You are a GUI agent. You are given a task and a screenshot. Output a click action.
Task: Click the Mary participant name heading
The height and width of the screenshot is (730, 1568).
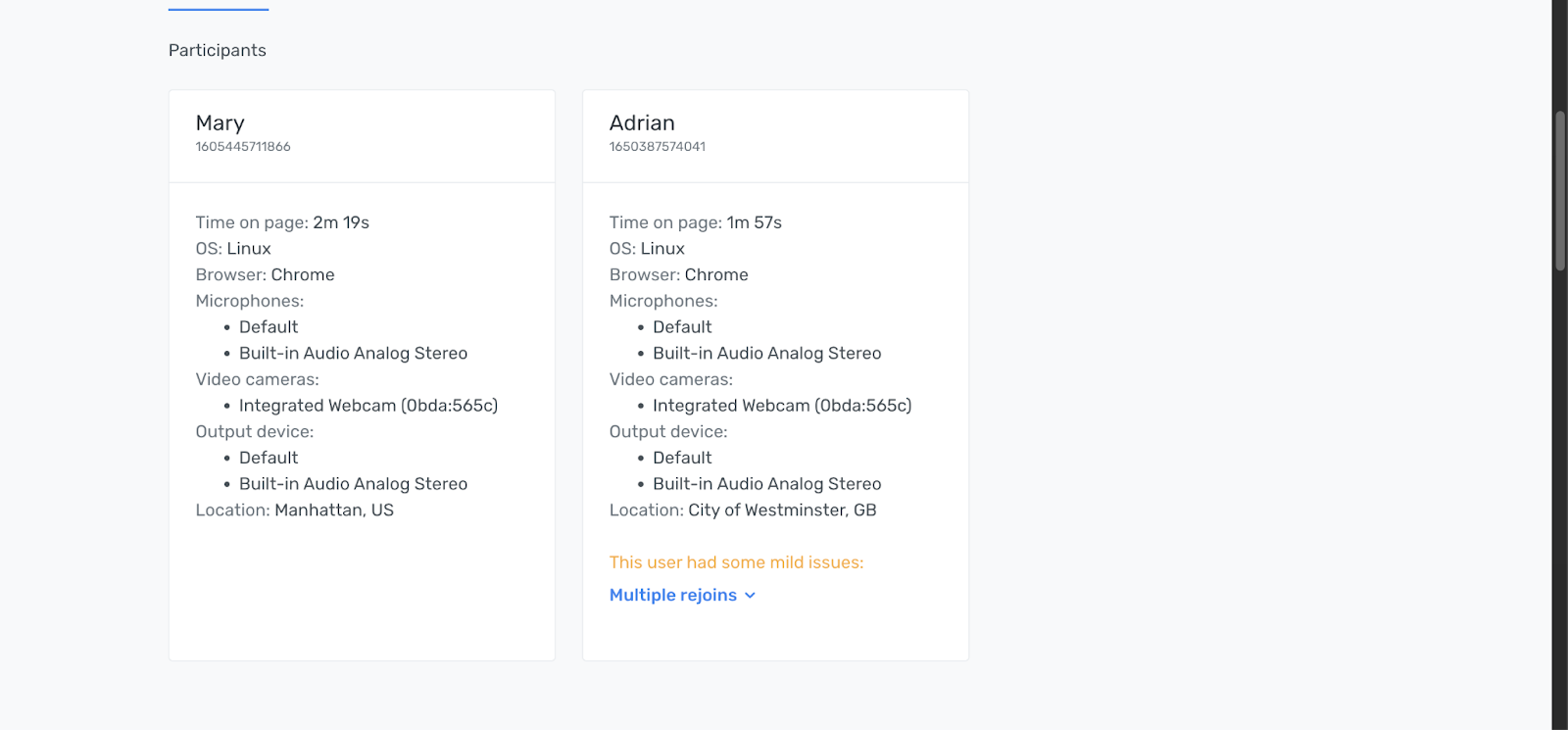pos(220,123)
